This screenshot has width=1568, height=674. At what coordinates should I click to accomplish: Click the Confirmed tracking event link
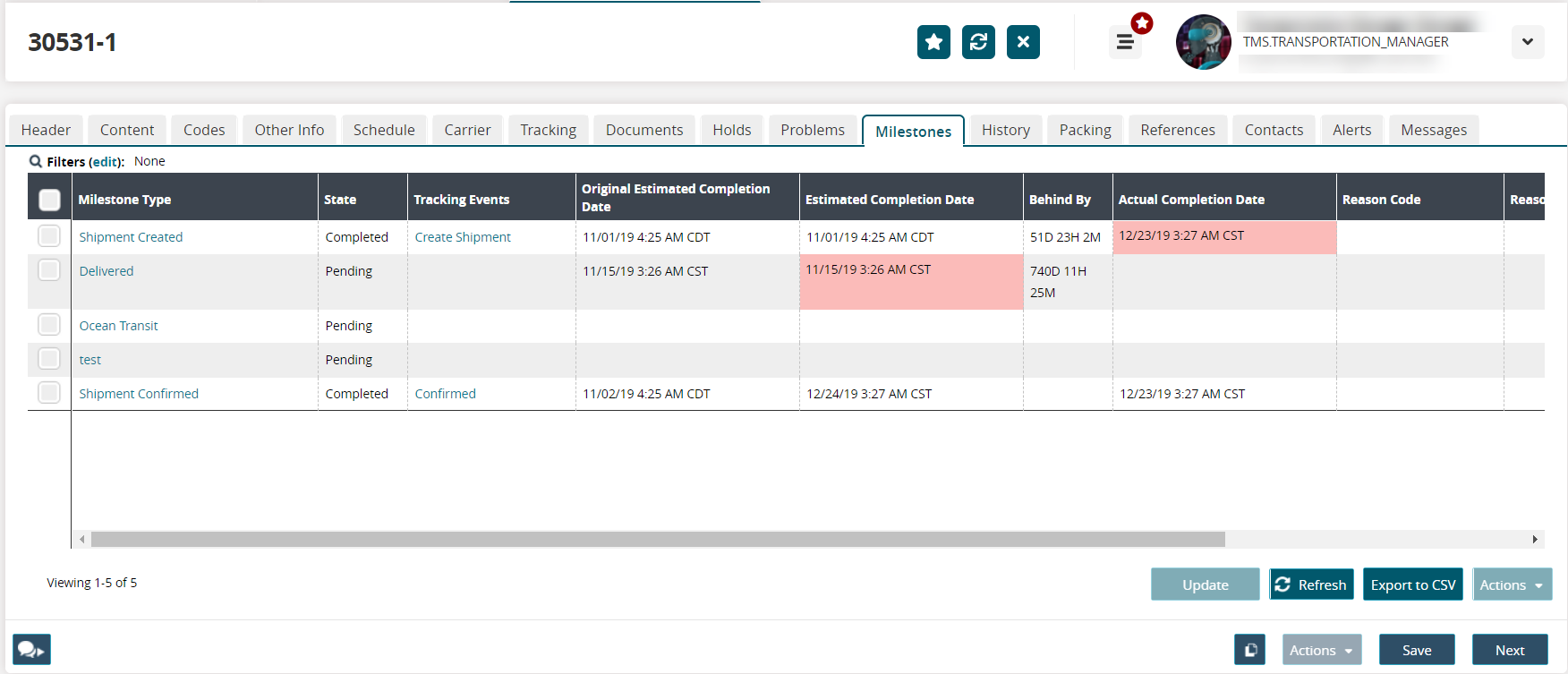coord(445,394)
